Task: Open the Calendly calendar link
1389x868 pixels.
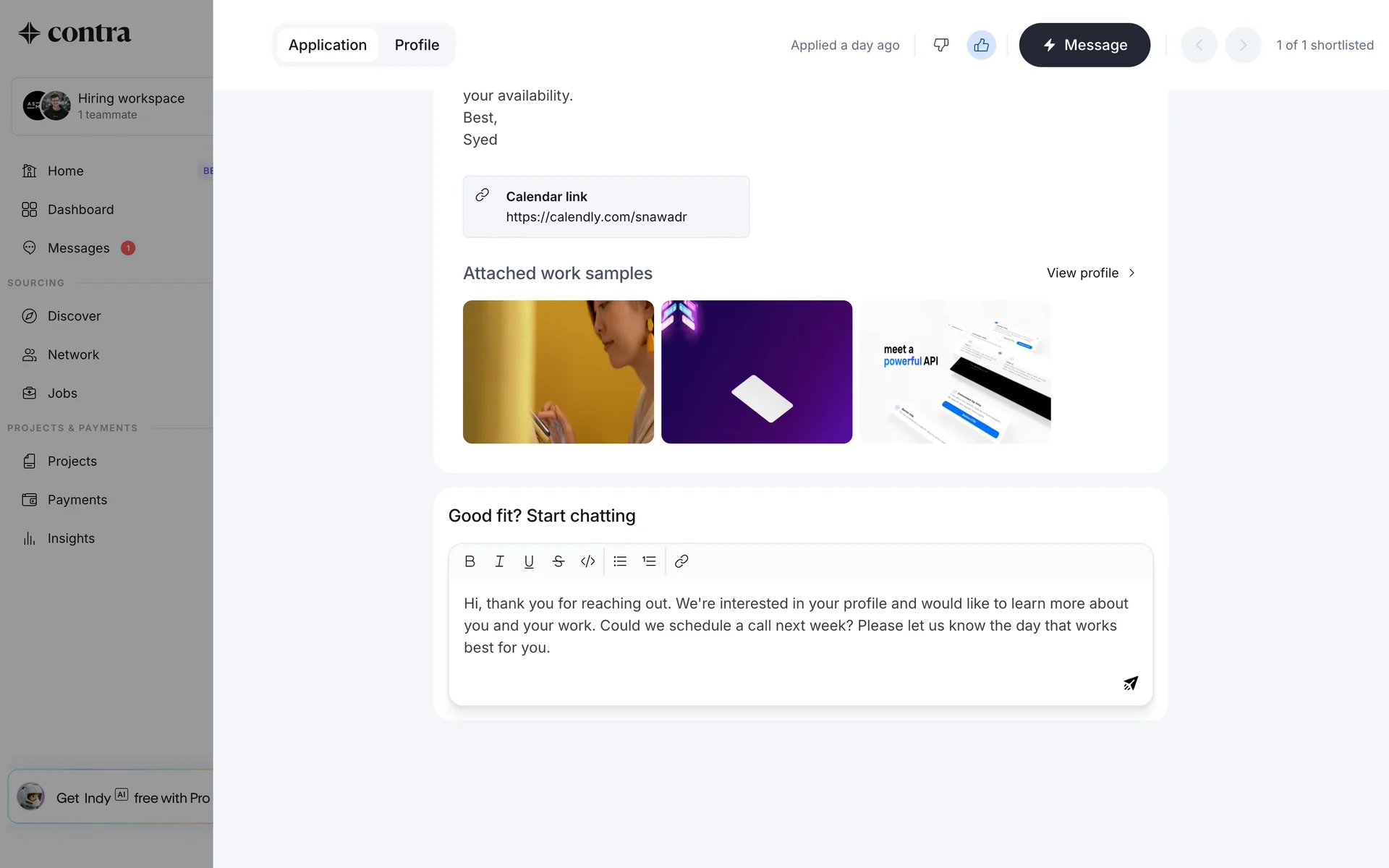Action: pyautogui.click(x=596, y=217)
